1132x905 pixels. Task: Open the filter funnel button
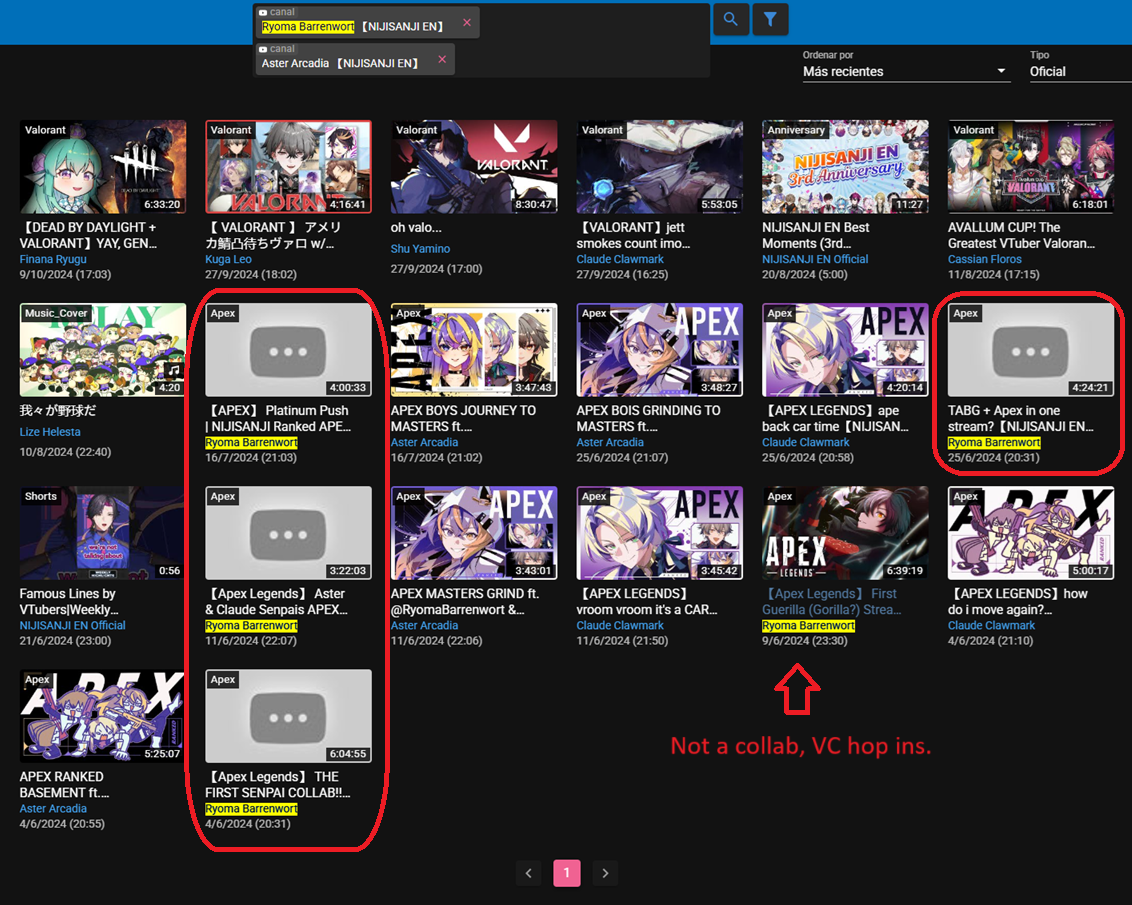(770, 19)
